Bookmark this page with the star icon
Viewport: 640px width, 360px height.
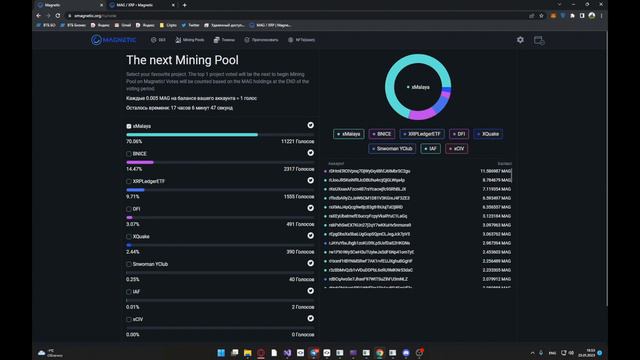[x=541, y=16]
